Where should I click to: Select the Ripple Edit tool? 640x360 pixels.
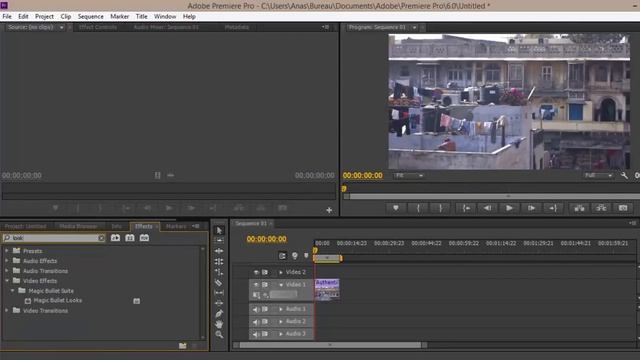click(x=219, y=251)
